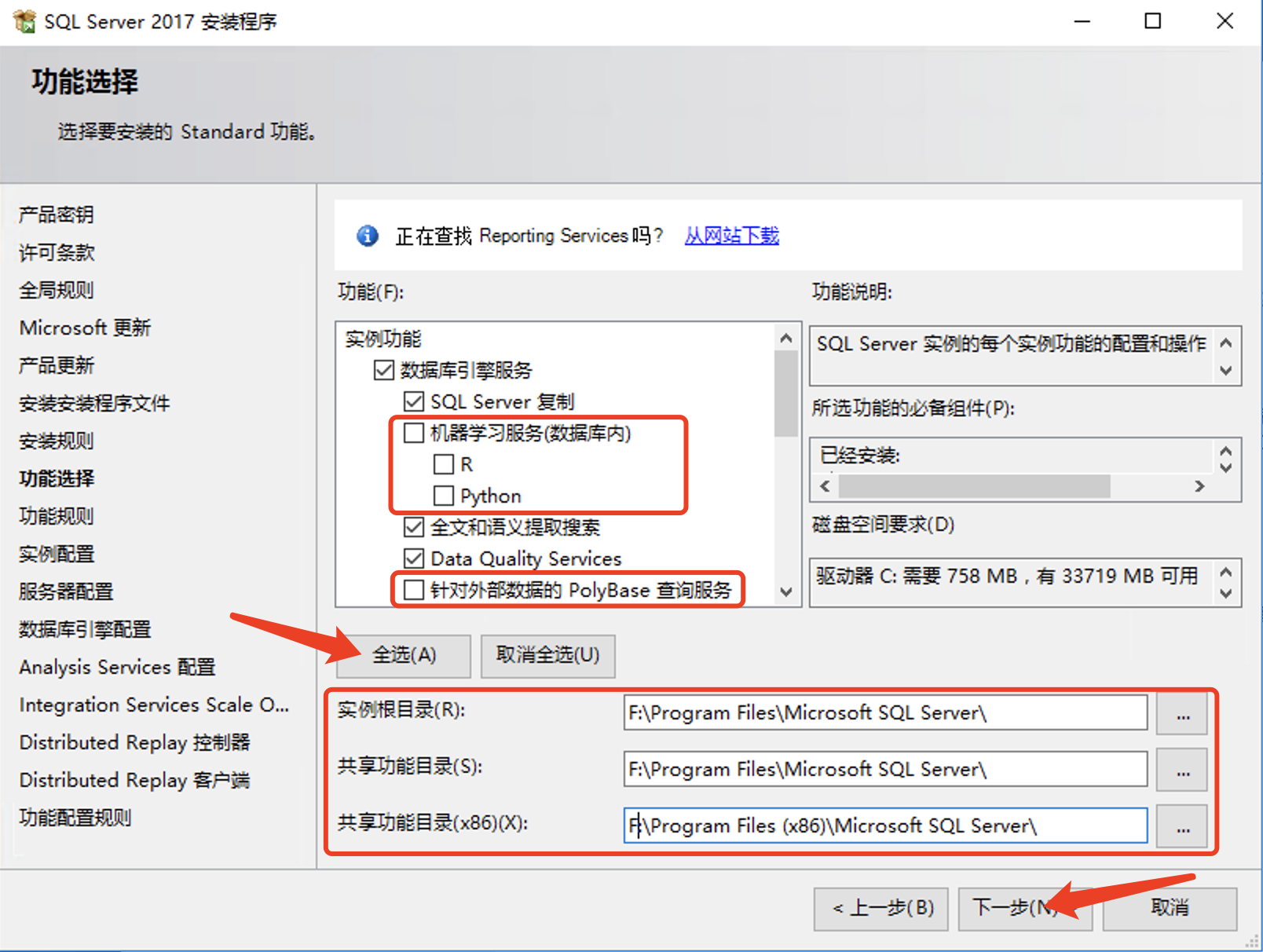Browse for the instance root directory

click(1182, 713)
